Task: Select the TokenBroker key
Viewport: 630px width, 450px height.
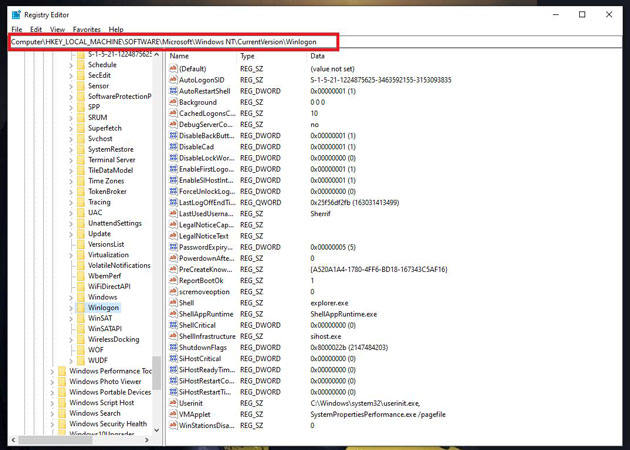Action: click(107, 192)
